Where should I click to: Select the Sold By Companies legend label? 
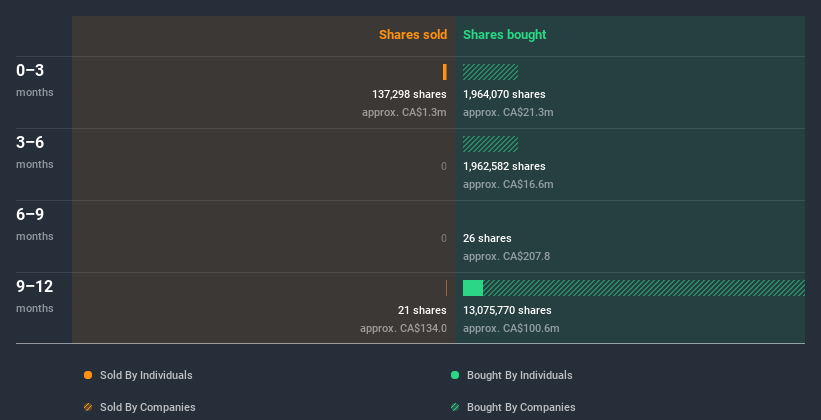tap(148, 407)
